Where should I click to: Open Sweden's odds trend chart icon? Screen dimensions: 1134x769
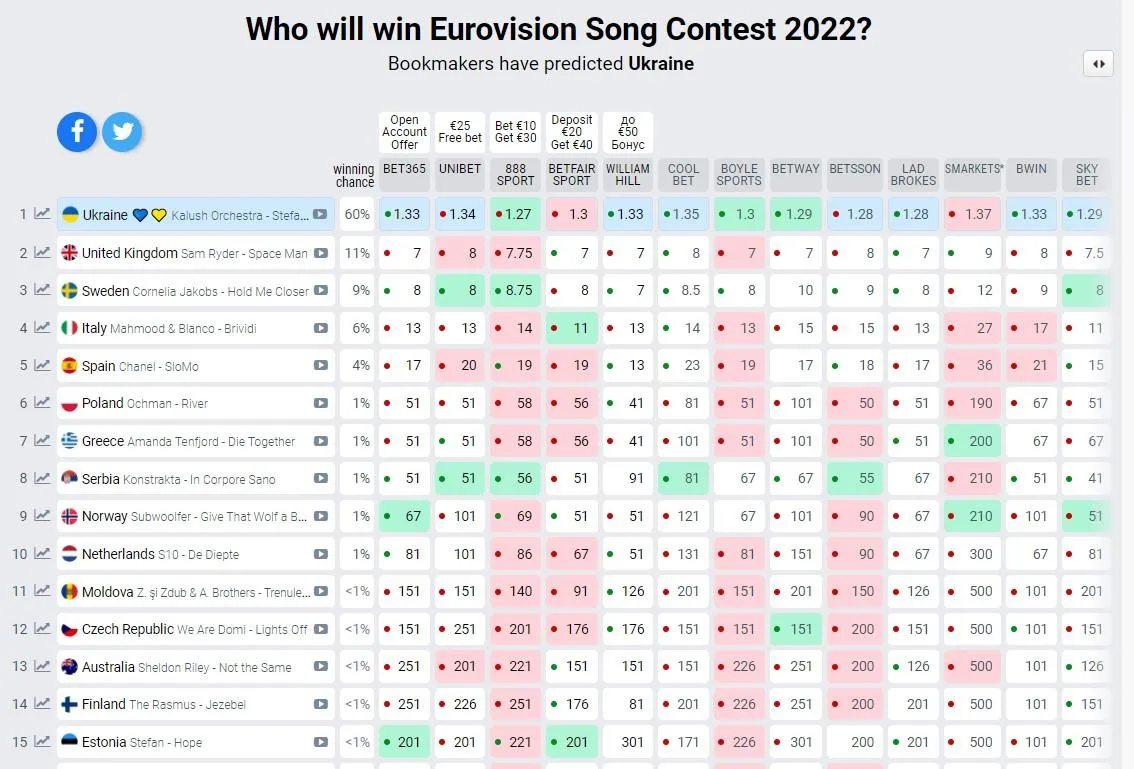[42, 290]
